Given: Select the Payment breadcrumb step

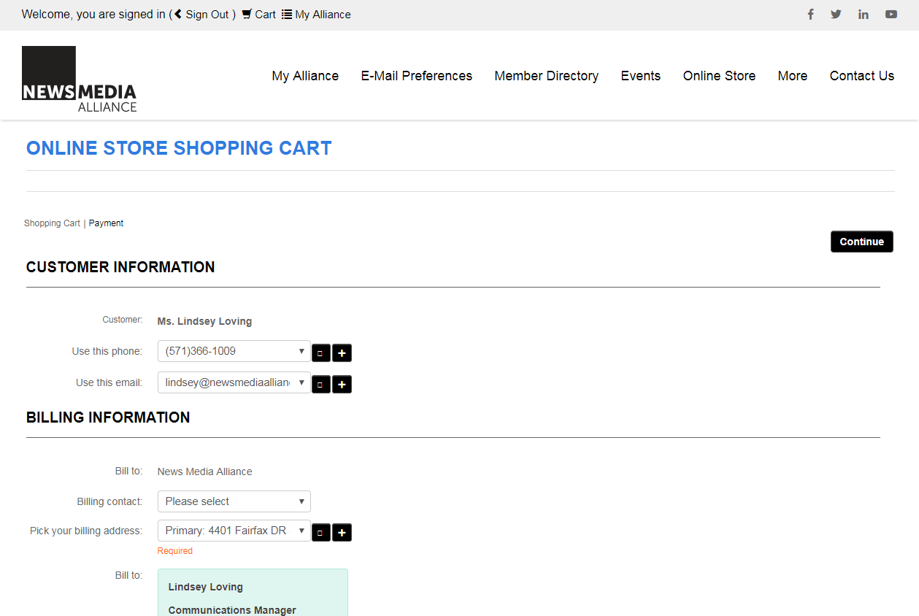Looking at the screenshot, I should (x=106, y=223).
